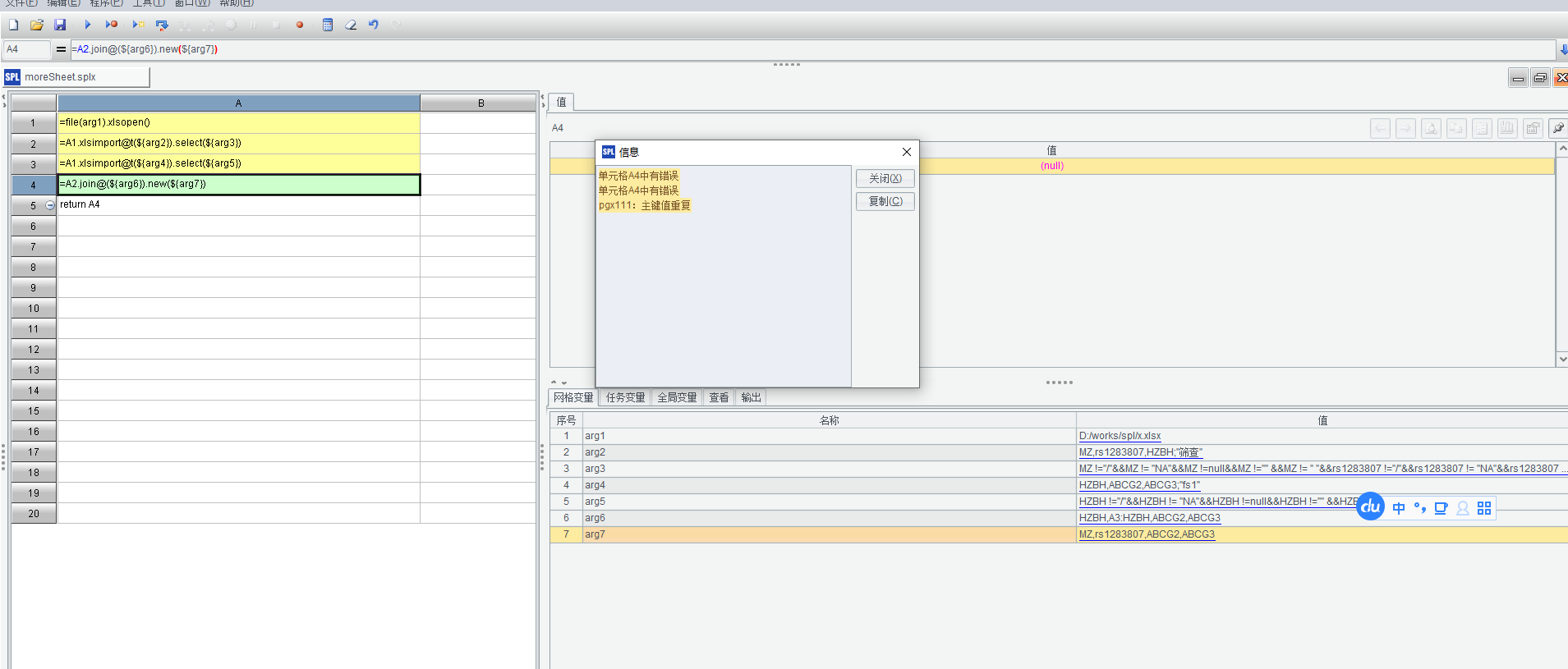Open a file with the folder icon
1568x669 pixels.
(x=37, y=25)
